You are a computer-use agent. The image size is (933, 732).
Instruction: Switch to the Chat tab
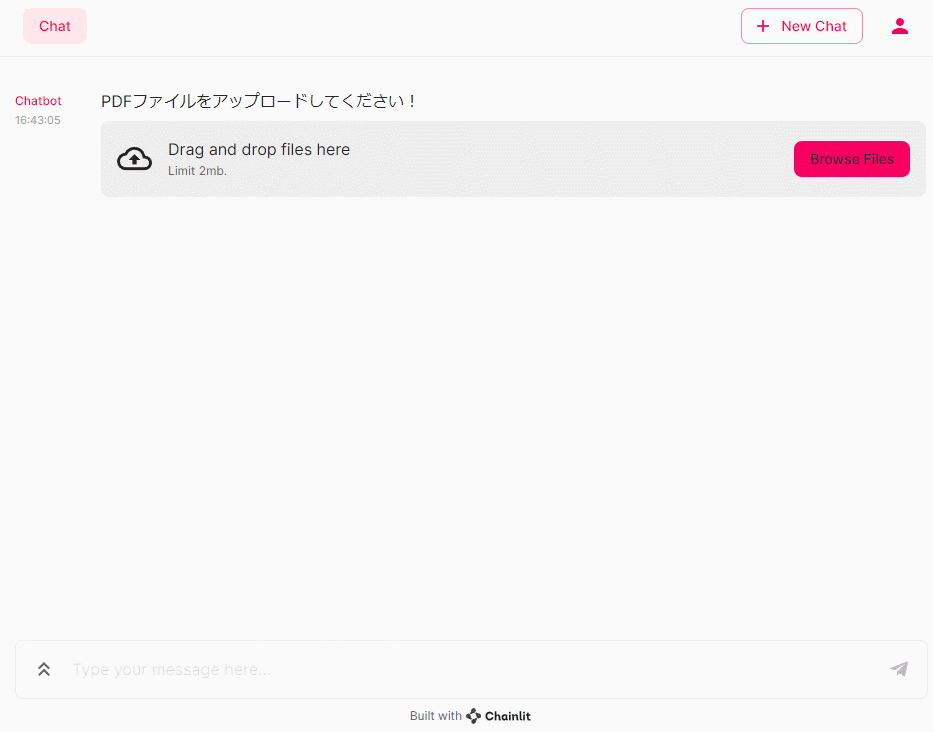(x=55, y=27)
